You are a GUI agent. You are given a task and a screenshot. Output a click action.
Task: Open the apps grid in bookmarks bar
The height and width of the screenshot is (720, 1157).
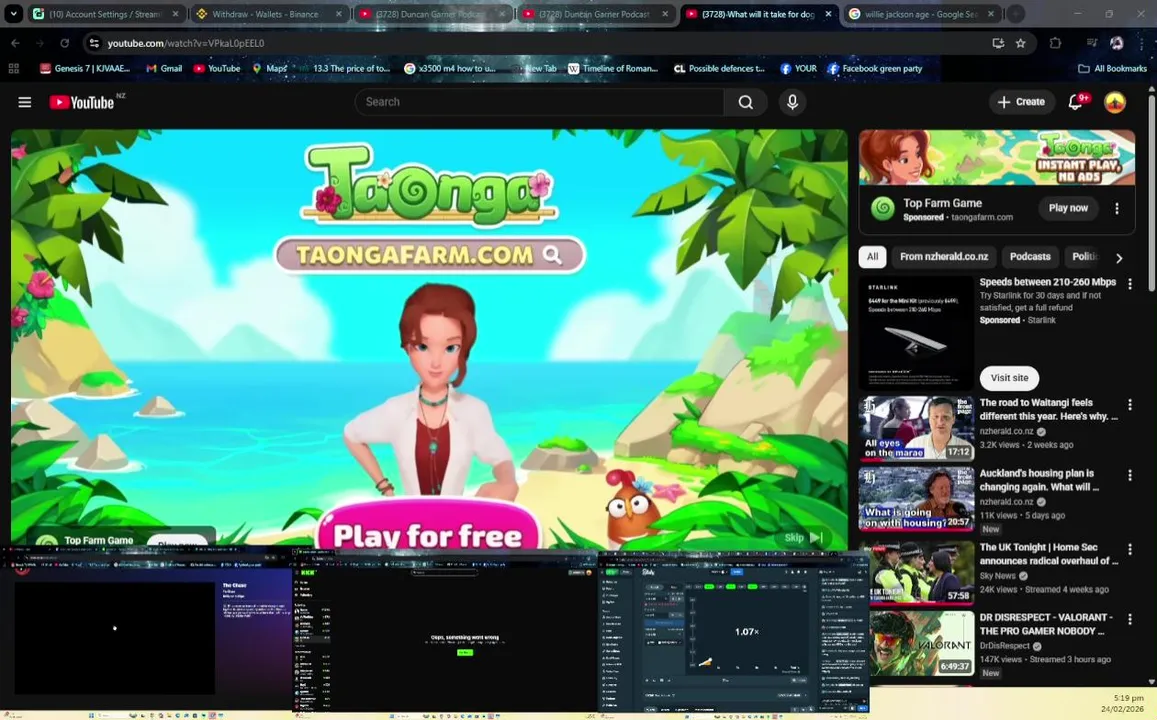(x=13, y=69)
